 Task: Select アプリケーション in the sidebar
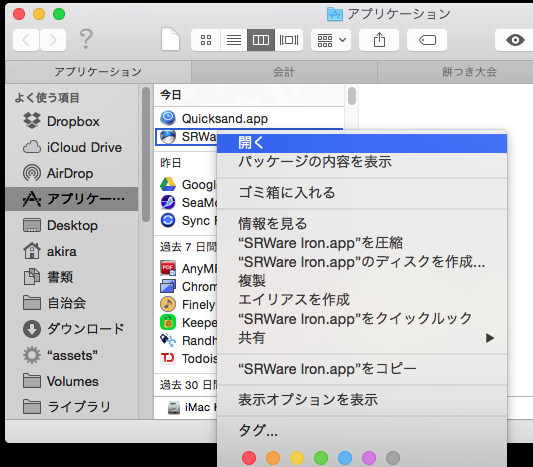pyautogui.click(x=72, y=199)
